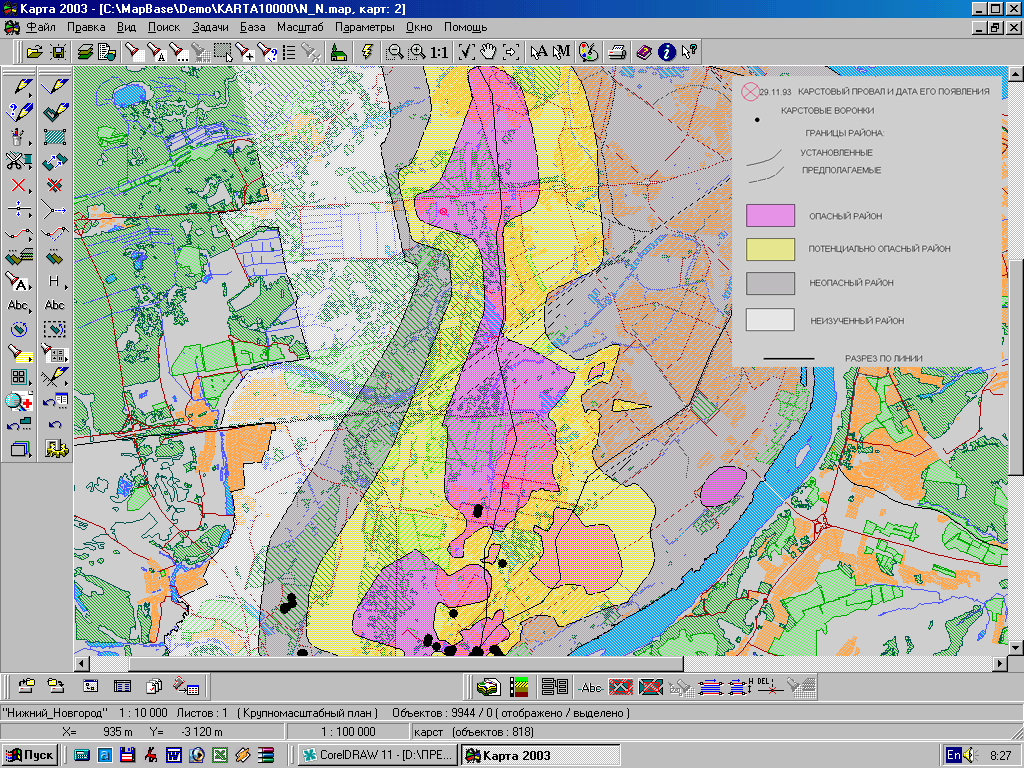
Task: Set the scale with the 1:1 button
Action: point(439,51)
